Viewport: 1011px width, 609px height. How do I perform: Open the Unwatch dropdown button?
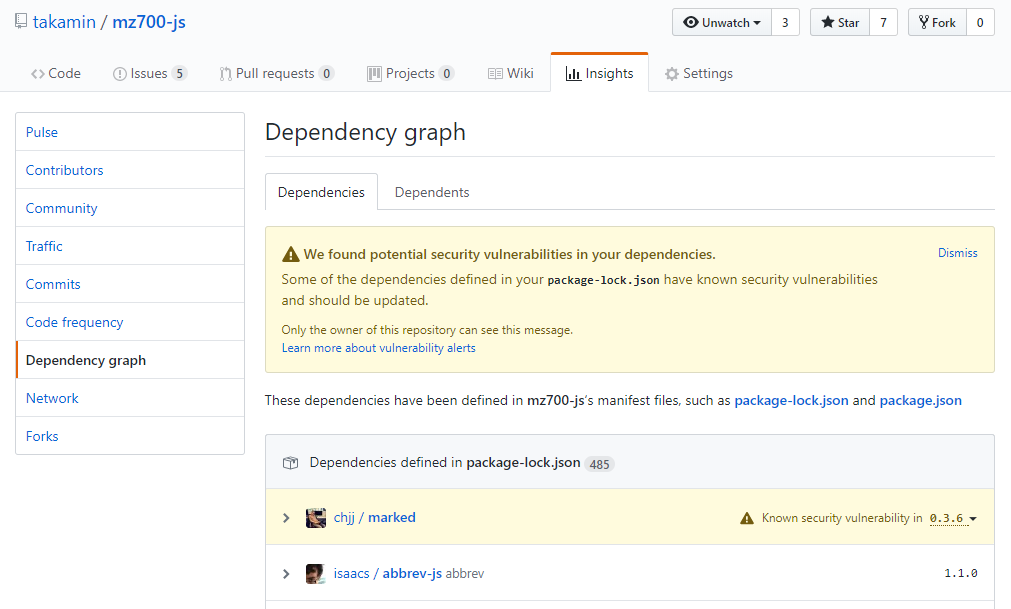[x=721, y=23]
